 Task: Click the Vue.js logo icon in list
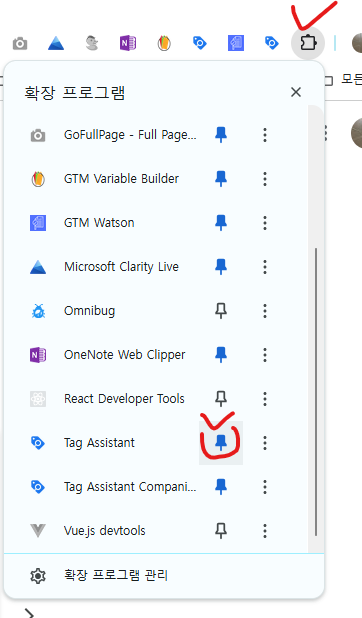pyautogui.click(x=38, y=531)
